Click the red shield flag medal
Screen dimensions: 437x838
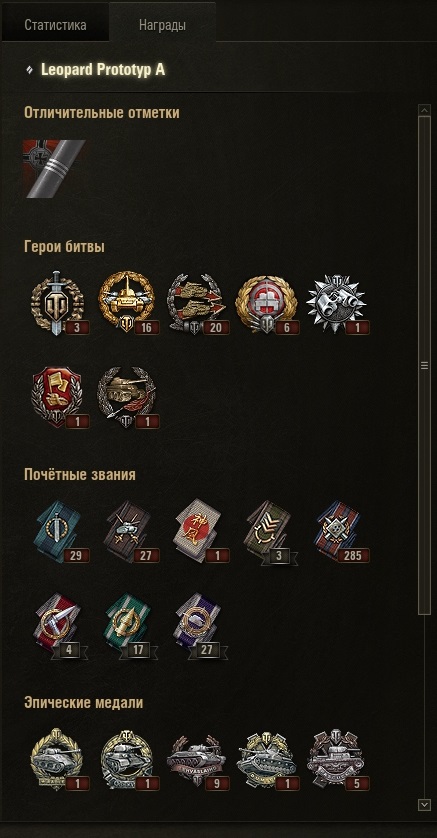(x=59, y=397)
